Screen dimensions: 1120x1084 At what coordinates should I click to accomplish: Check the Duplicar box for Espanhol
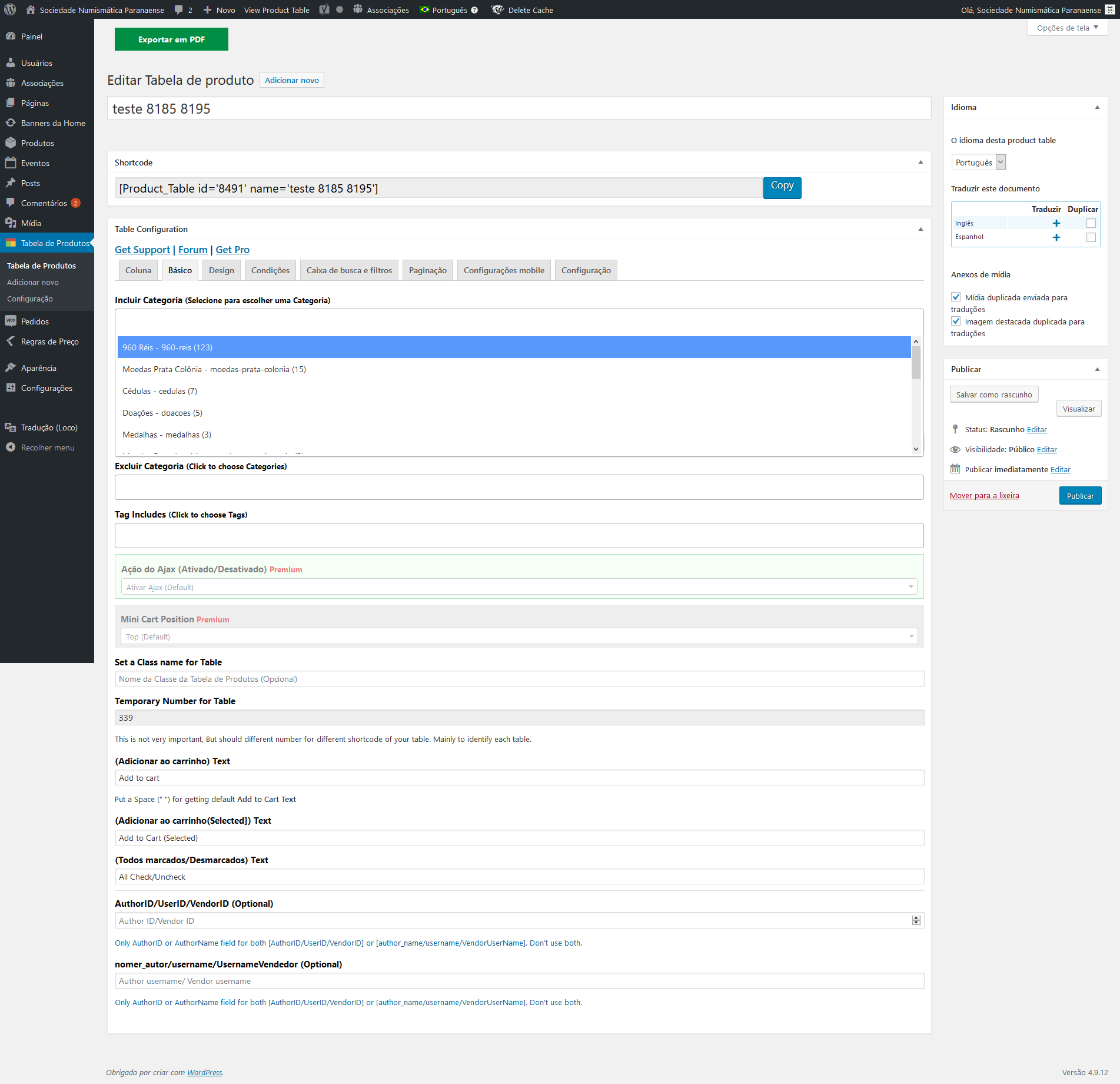coord(1091,237)
